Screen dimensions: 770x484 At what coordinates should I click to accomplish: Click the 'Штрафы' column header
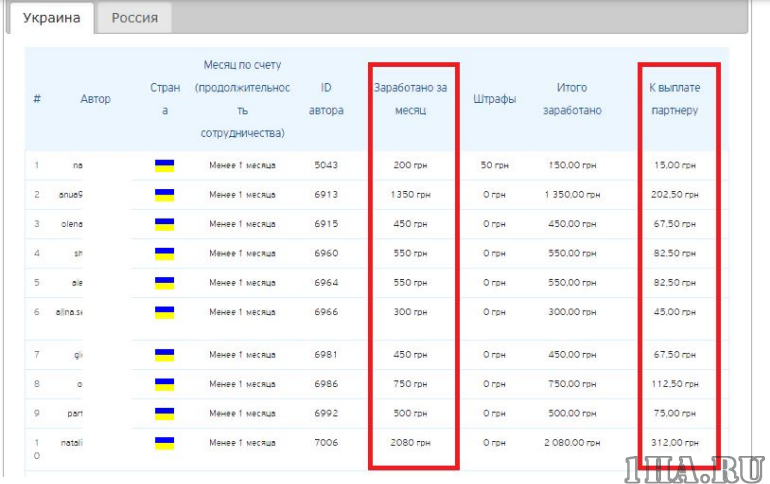494,99
